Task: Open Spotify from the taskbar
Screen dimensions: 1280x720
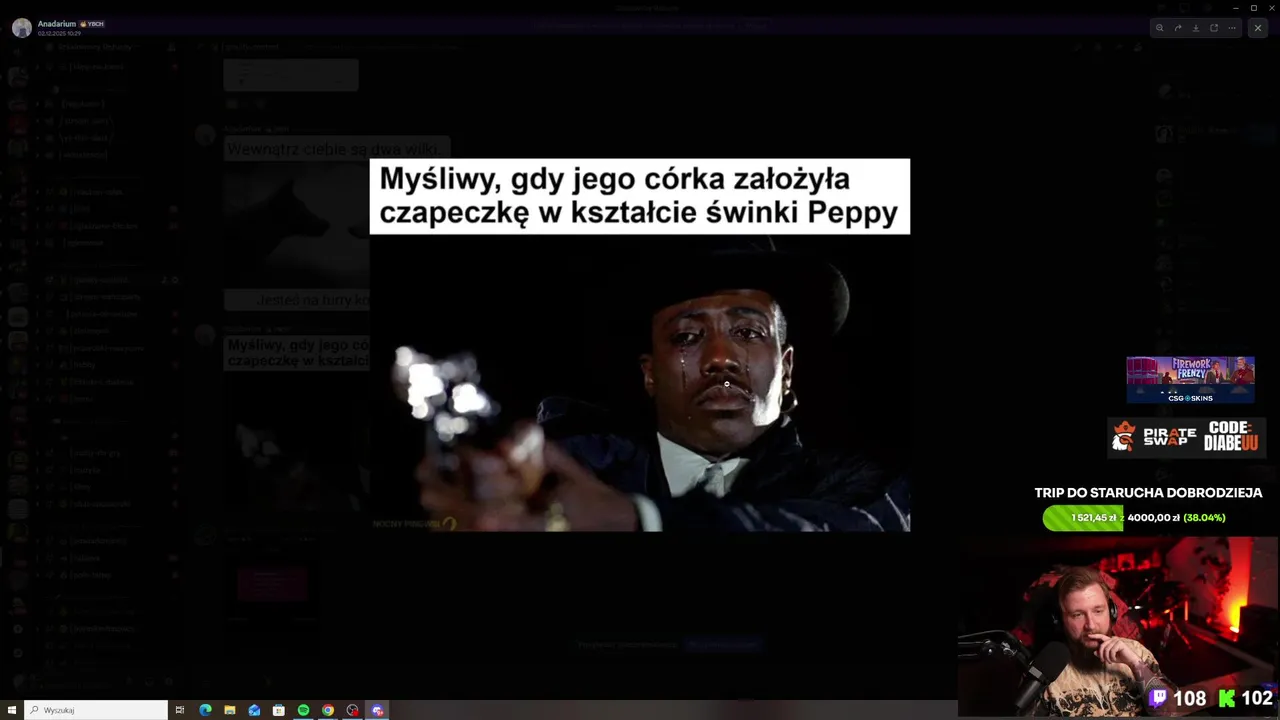Action: (x=303, y=710)
